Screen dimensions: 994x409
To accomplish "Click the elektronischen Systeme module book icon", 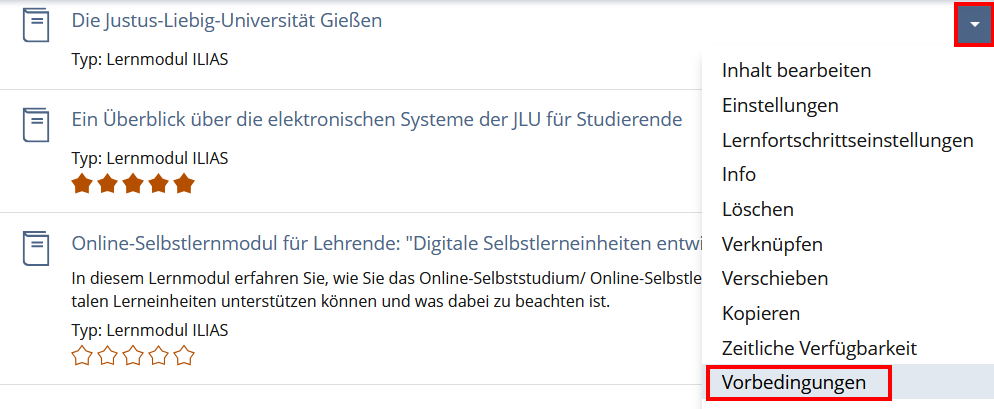I will (36, 125).
